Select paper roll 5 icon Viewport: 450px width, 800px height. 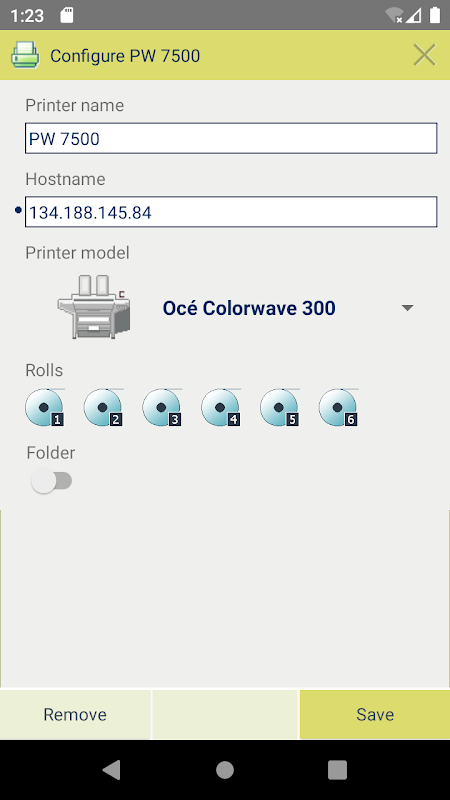pyautogui.click(x=280, y=407)
